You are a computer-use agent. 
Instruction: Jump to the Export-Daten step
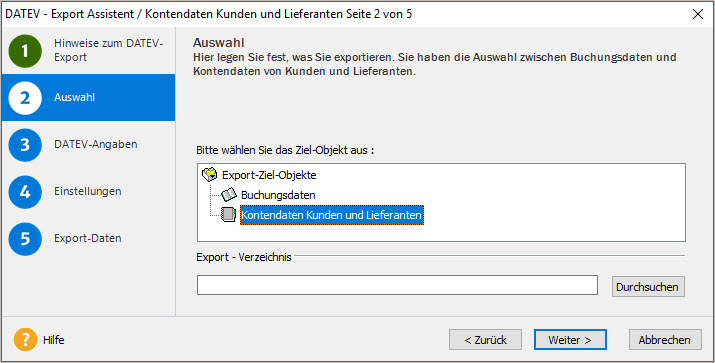(x=88, y=238)
